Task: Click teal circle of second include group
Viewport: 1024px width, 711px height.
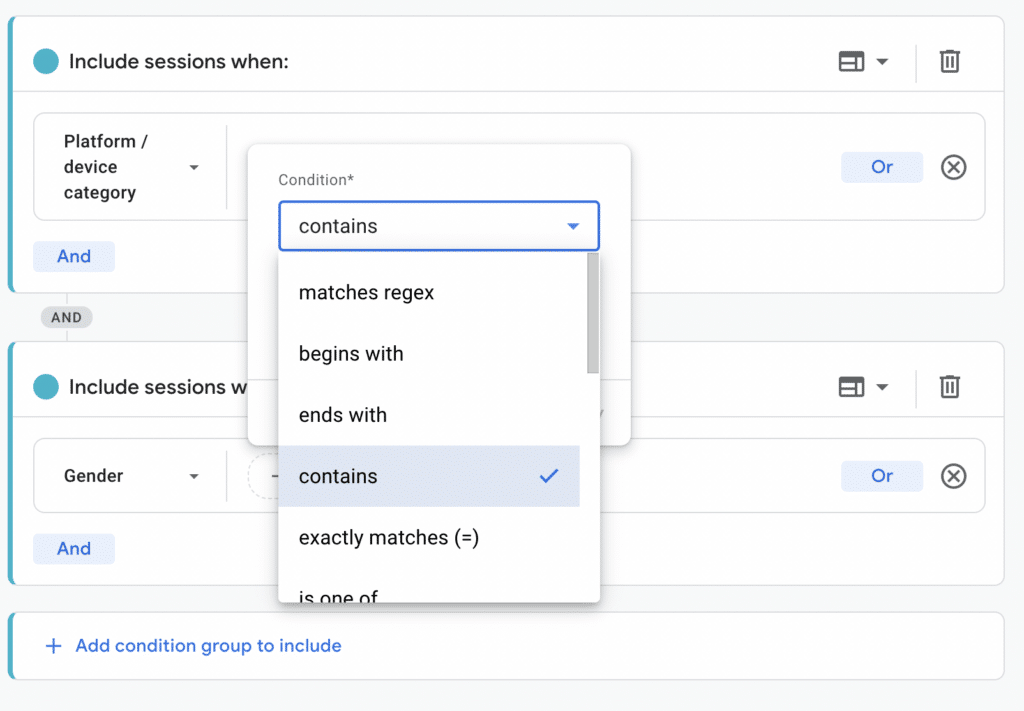Action: pos(46,387)
